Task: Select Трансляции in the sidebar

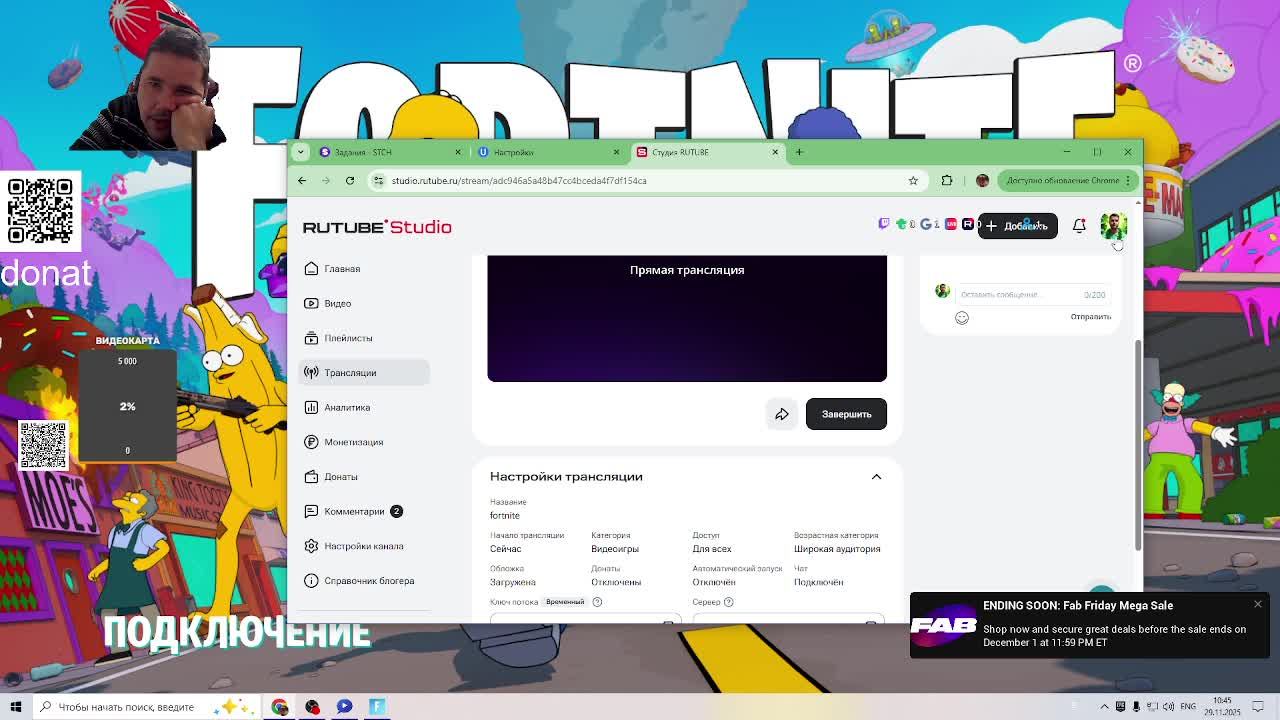Action: (x=364, y=373)
